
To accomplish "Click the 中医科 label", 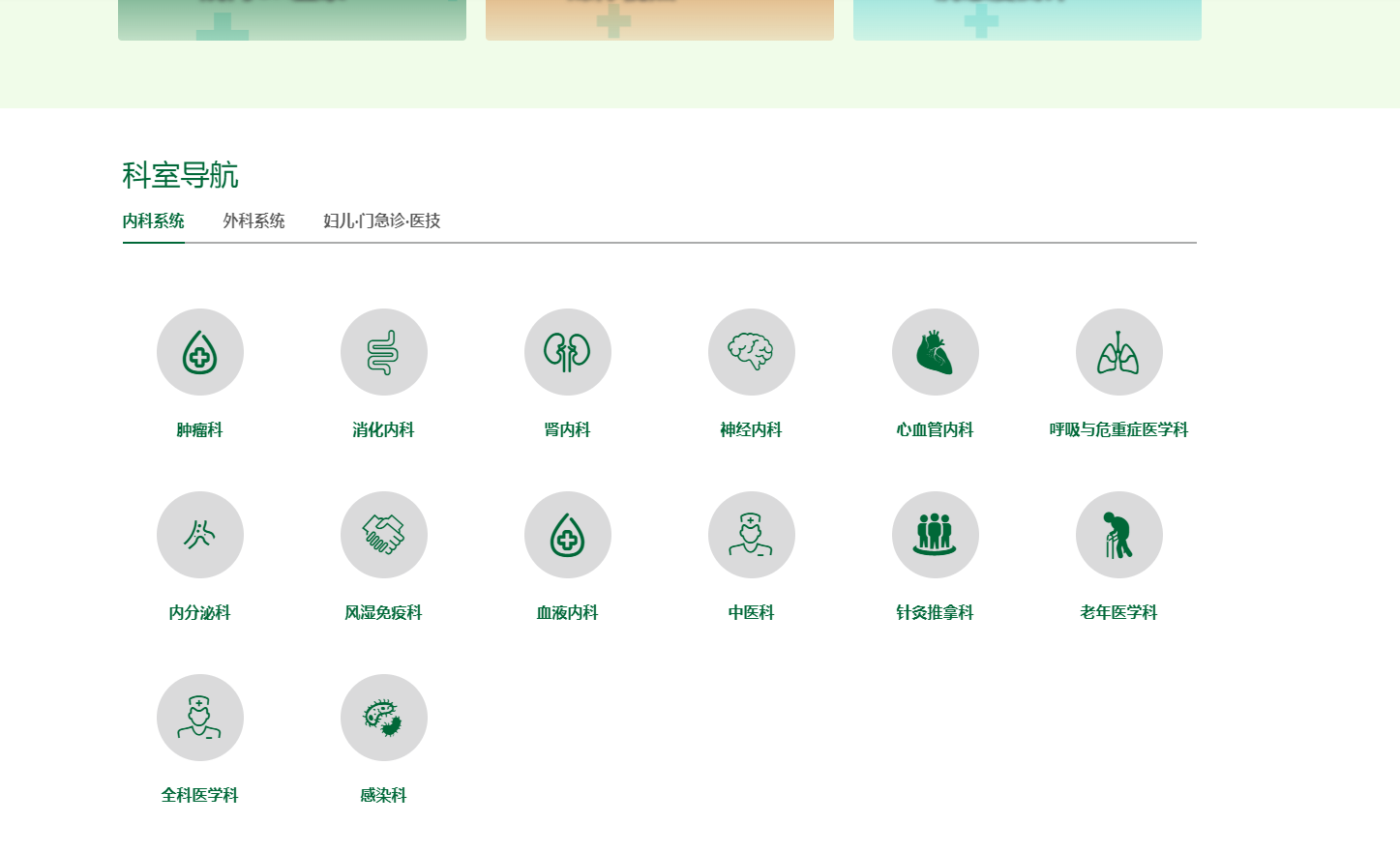I will (x=752, y=612).
